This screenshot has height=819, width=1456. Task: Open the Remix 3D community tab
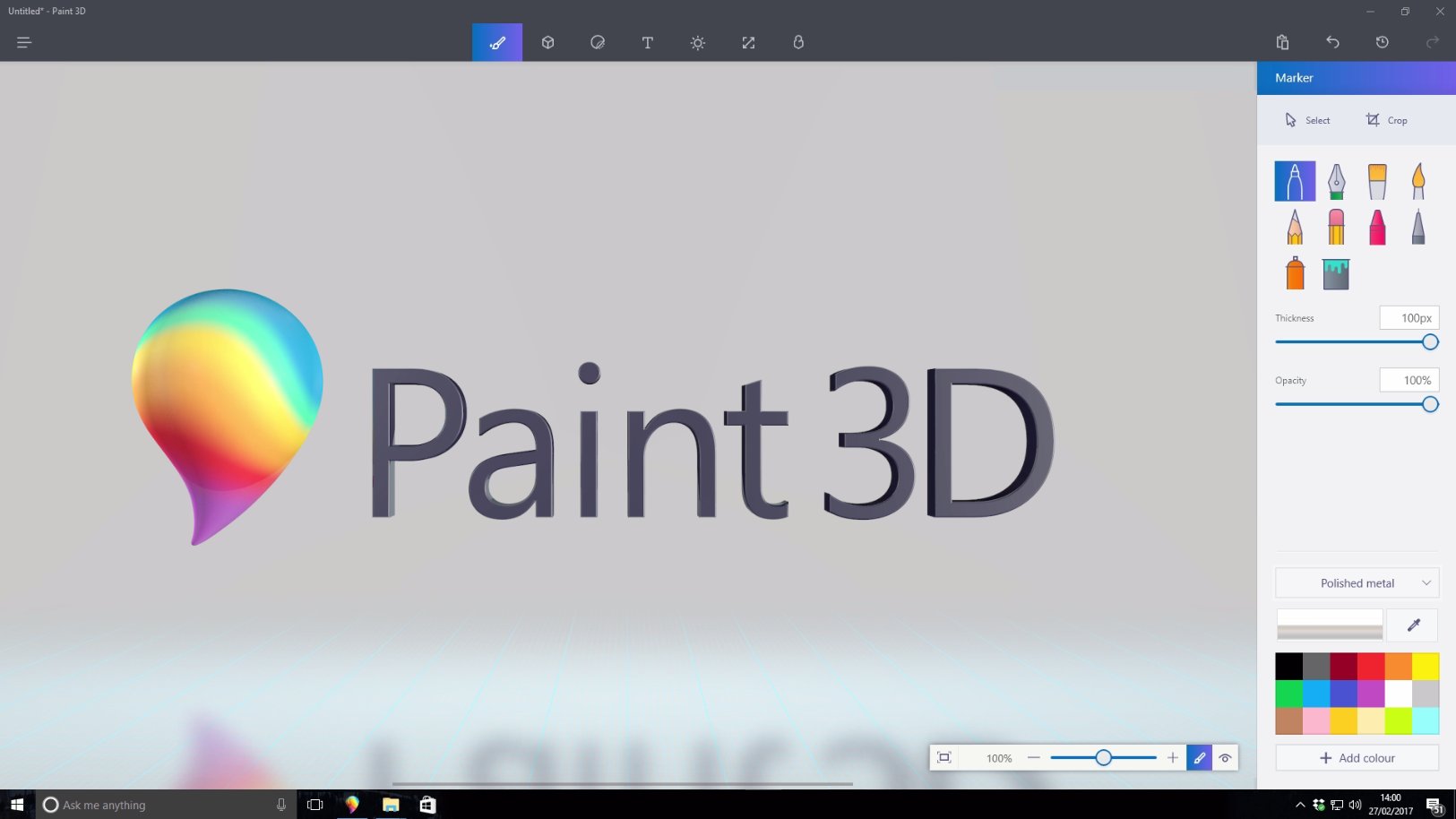pos(798,42)
